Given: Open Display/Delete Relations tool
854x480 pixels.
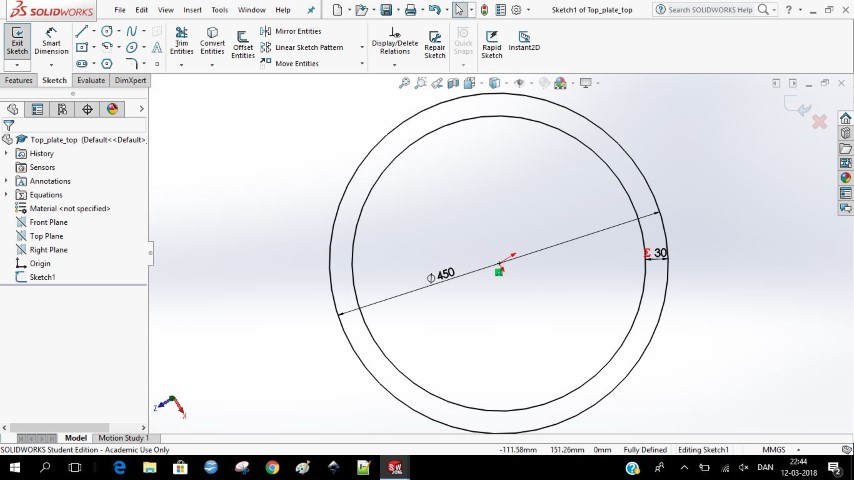Looking at the screenshot, I should coord(395,41).
